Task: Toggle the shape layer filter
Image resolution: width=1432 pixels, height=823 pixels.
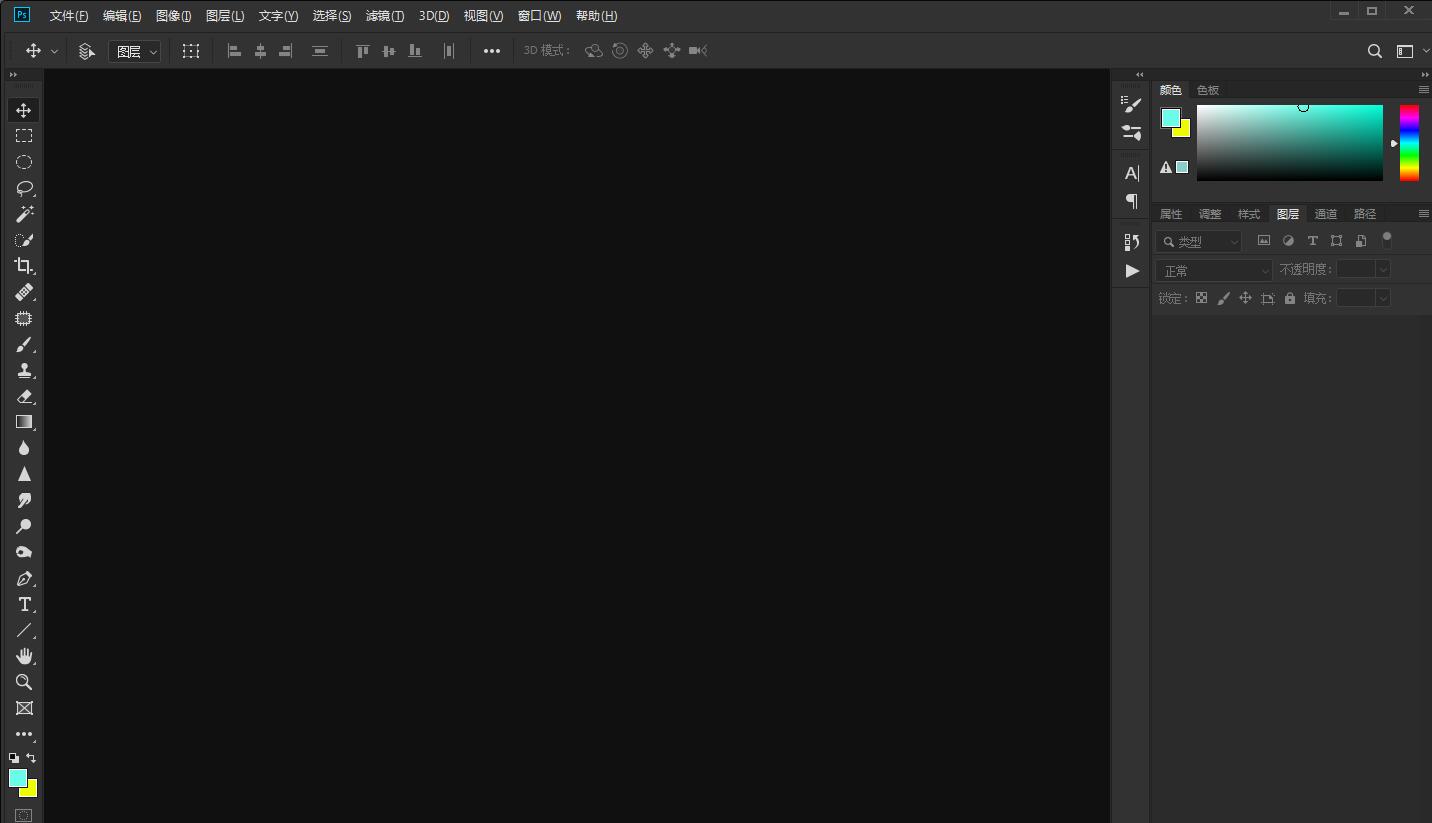Action: [1336, 241]
